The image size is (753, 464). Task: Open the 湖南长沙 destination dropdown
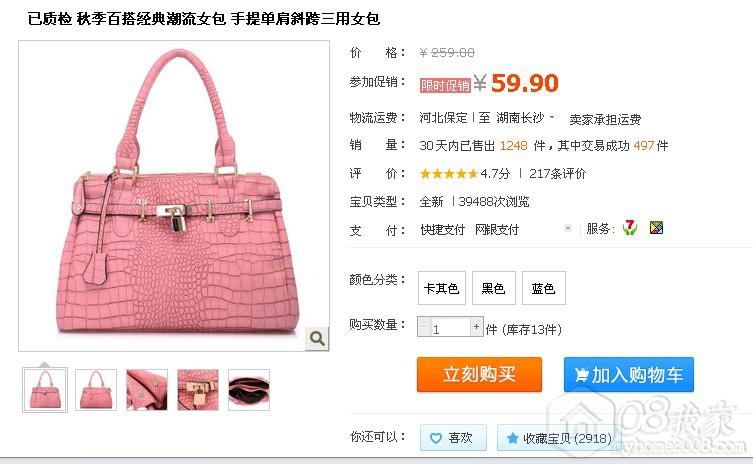[x=526, y=118]
